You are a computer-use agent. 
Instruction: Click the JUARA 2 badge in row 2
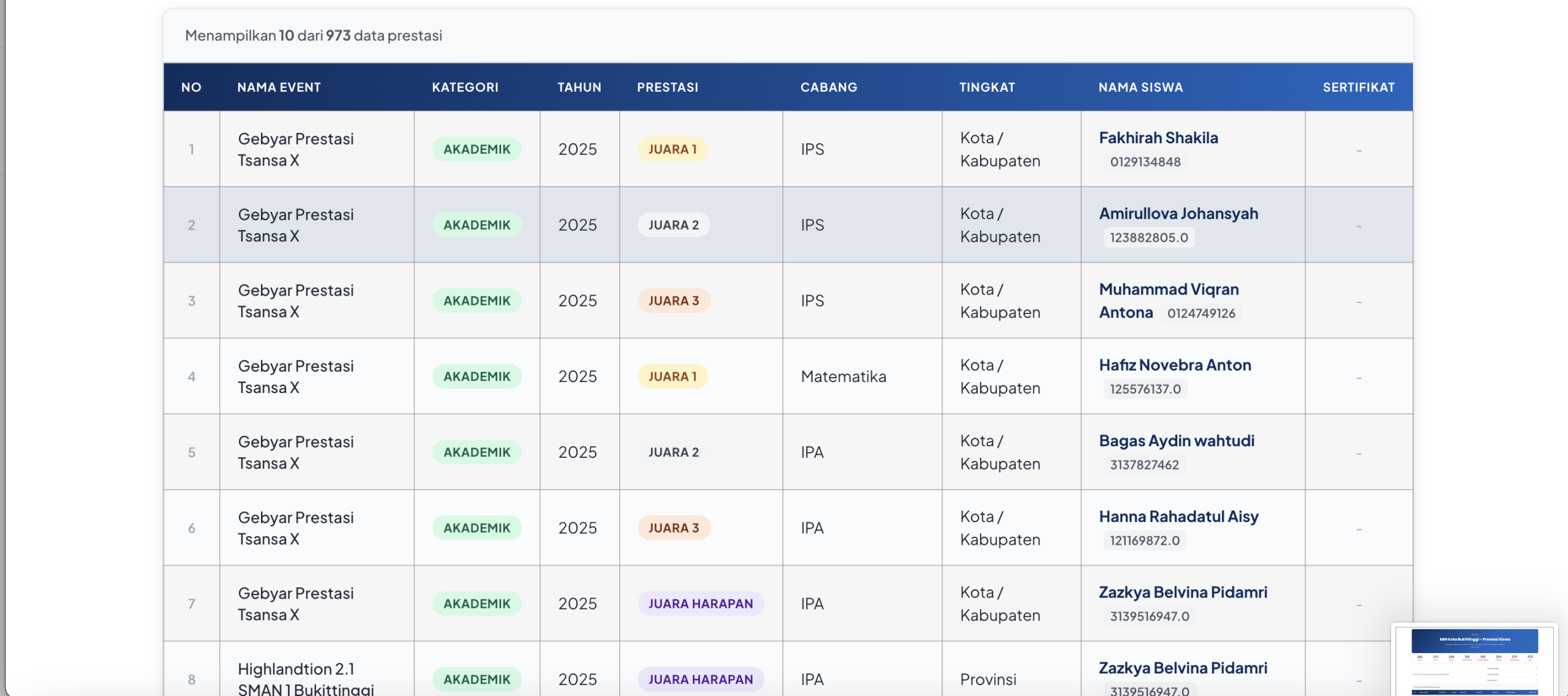click(x=673, y=225)
